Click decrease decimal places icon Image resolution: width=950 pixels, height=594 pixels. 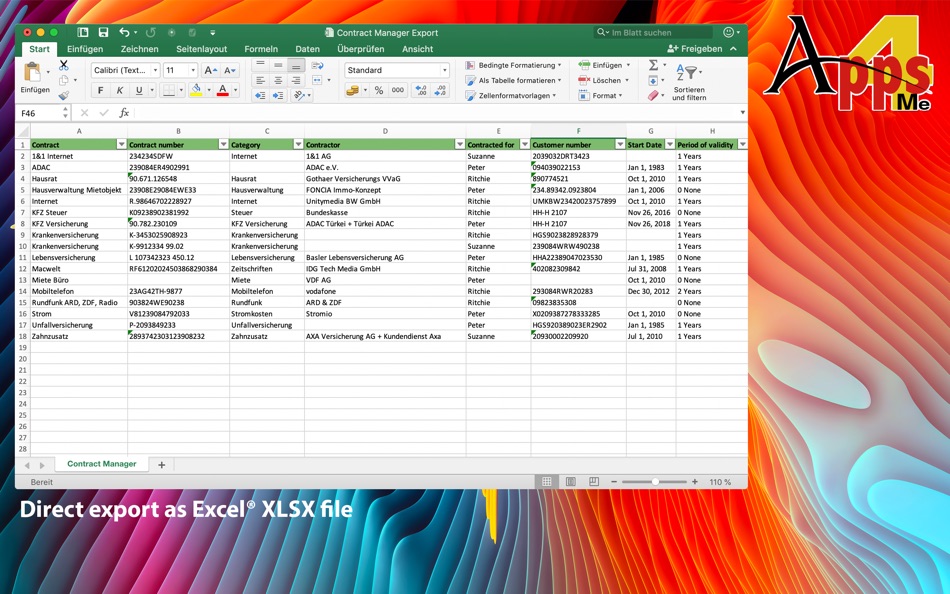tap(440, 90)
